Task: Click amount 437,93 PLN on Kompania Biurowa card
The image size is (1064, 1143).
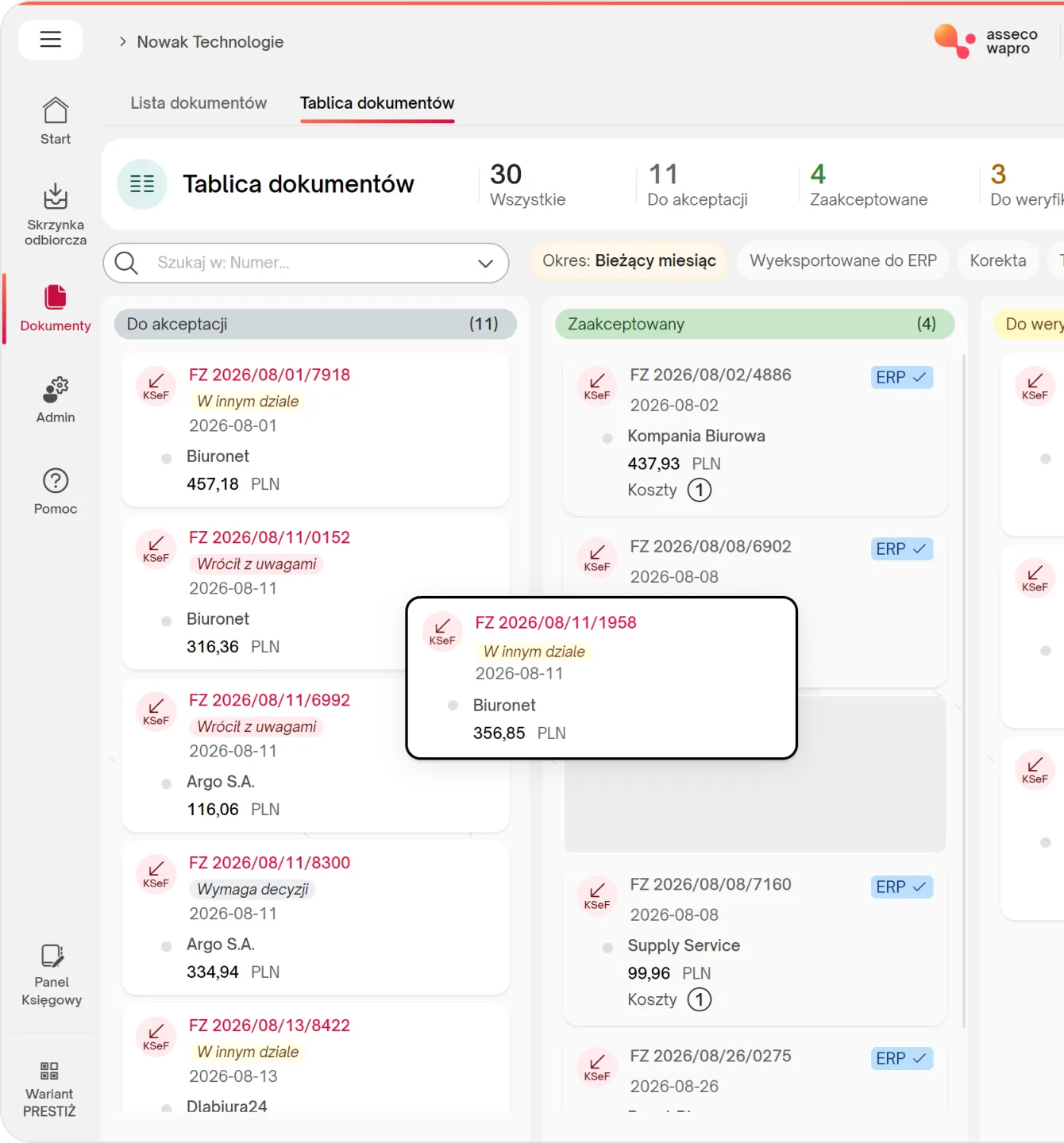Action: [x=674, y=464]
